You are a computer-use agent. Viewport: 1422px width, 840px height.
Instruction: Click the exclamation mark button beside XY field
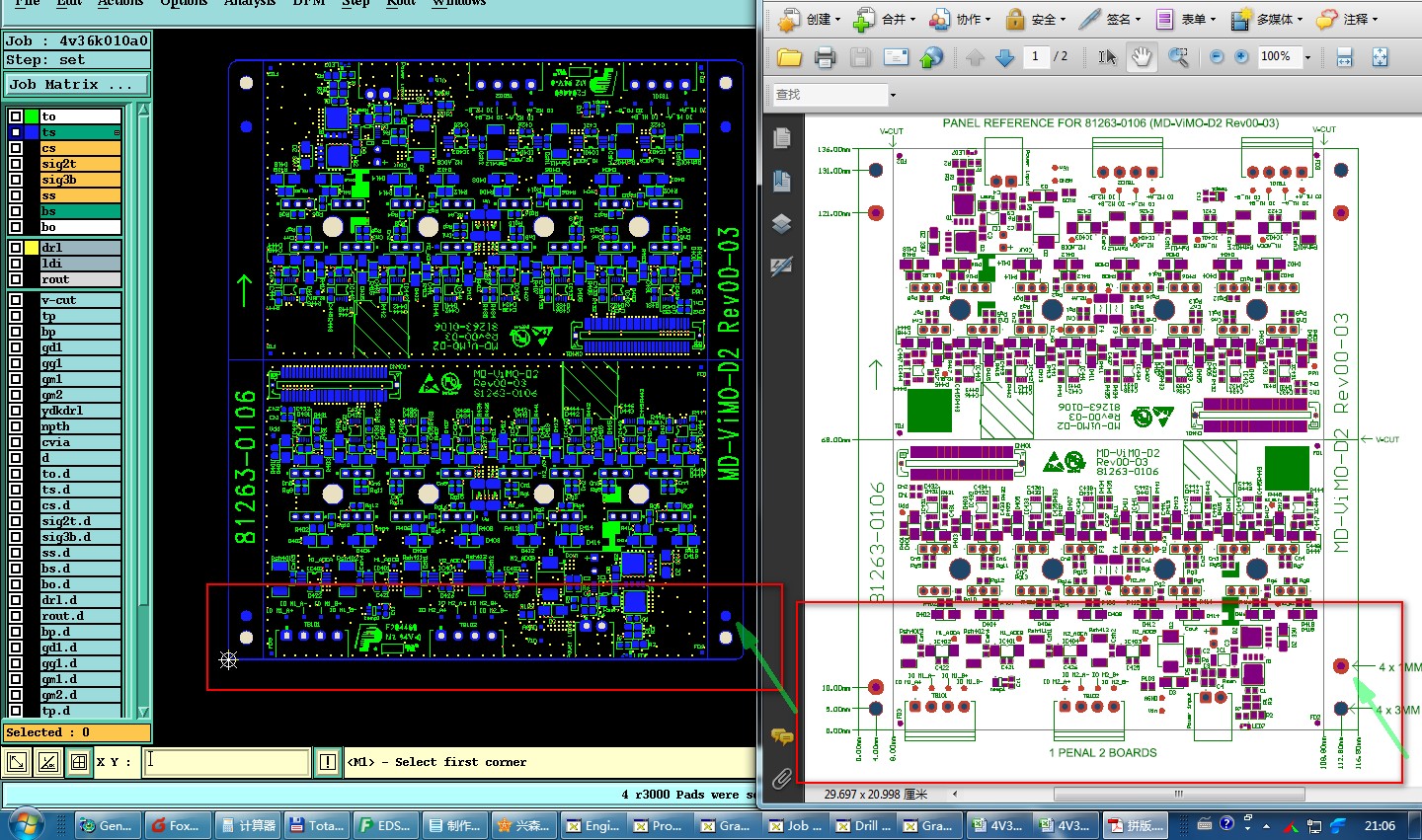327,761
